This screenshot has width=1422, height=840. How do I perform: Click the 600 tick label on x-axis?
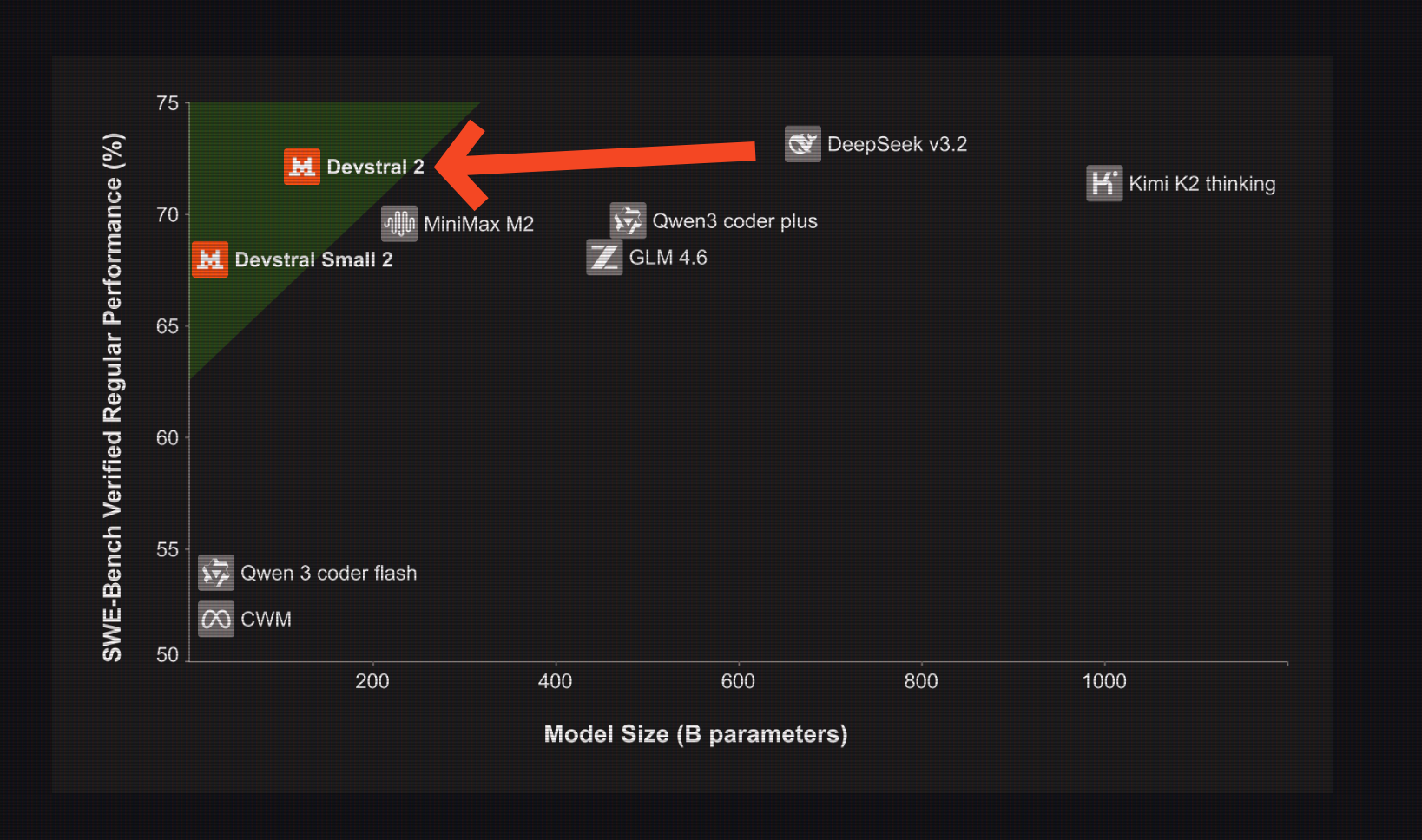click(x=738, y=681)
